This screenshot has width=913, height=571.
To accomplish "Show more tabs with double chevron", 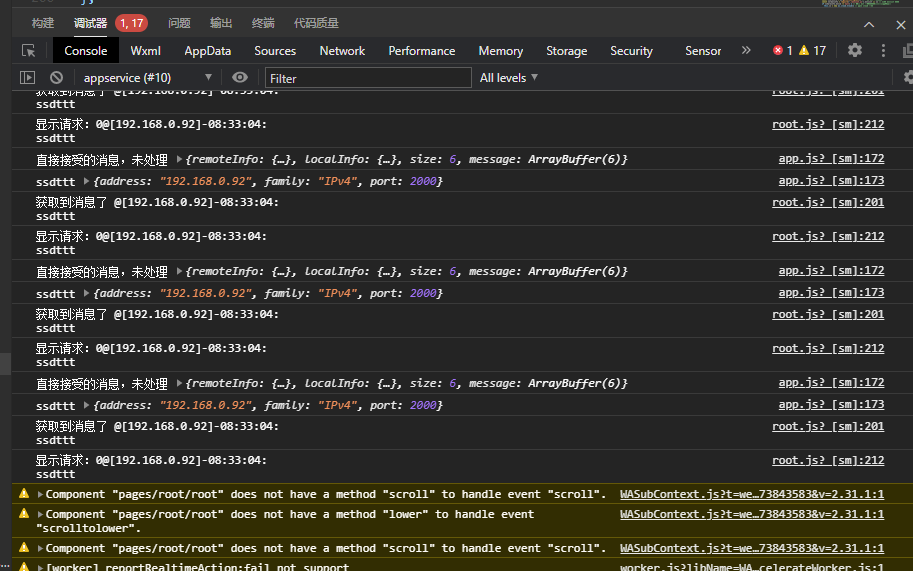I will tap(746, 51).
